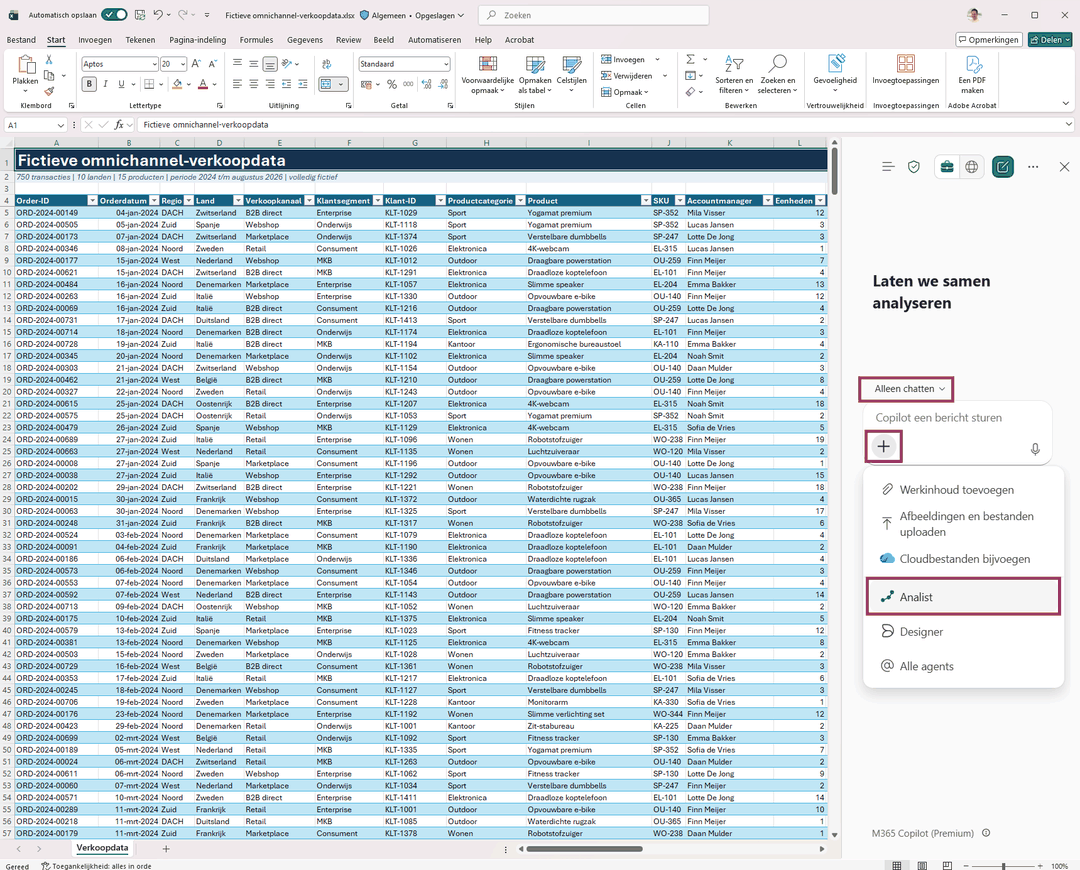The width and height of the screenshot is (1080, 870).
Task: Open the Verkoopdata sheet tab
Action: [x=102, y=848]
